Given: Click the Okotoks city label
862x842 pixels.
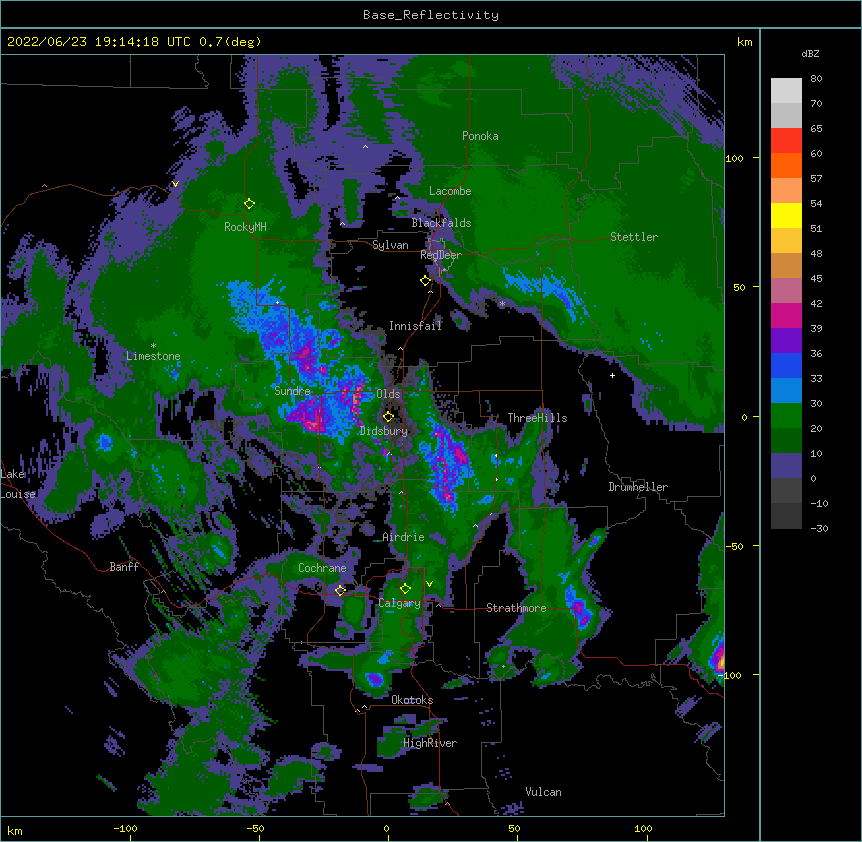Looking at the screenshot, I should click(x=412, y=700).
